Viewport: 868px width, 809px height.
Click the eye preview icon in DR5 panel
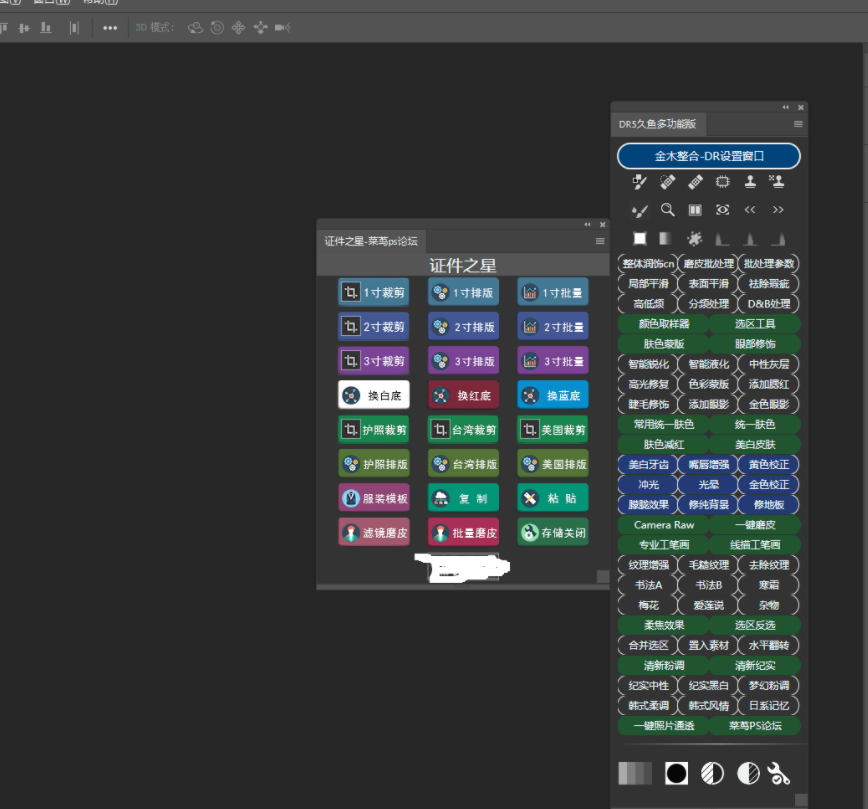click(722, 210)
